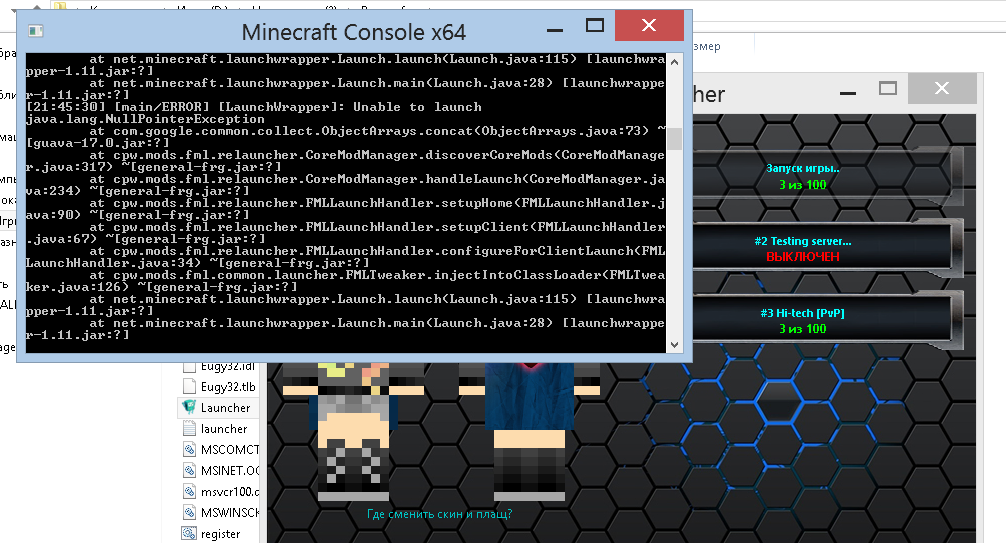Open the "Где сменить скин и плащ?" link
Image resolution: width=1006 pixels, height=543 pixels.
pyautogui.click(x=440, y=515)
